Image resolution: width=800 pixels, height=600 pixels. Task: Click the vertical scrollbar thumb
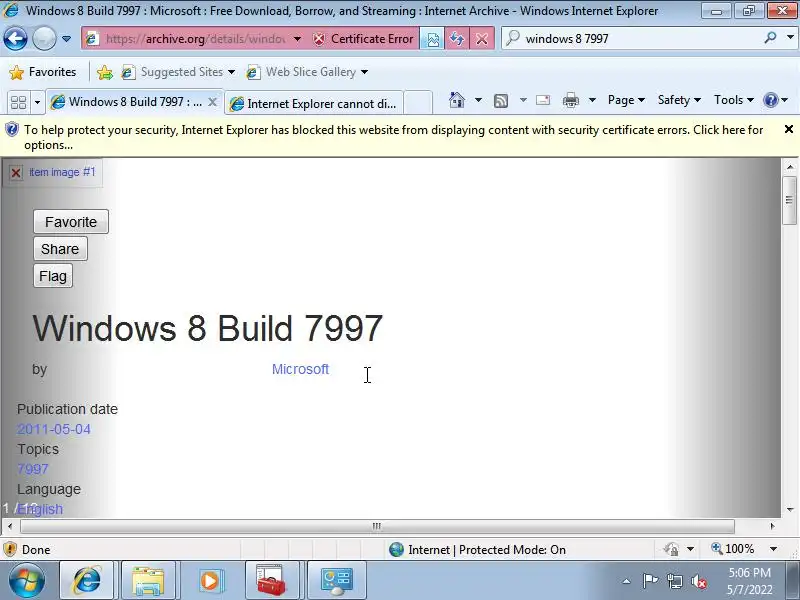(x=789, y=201)
